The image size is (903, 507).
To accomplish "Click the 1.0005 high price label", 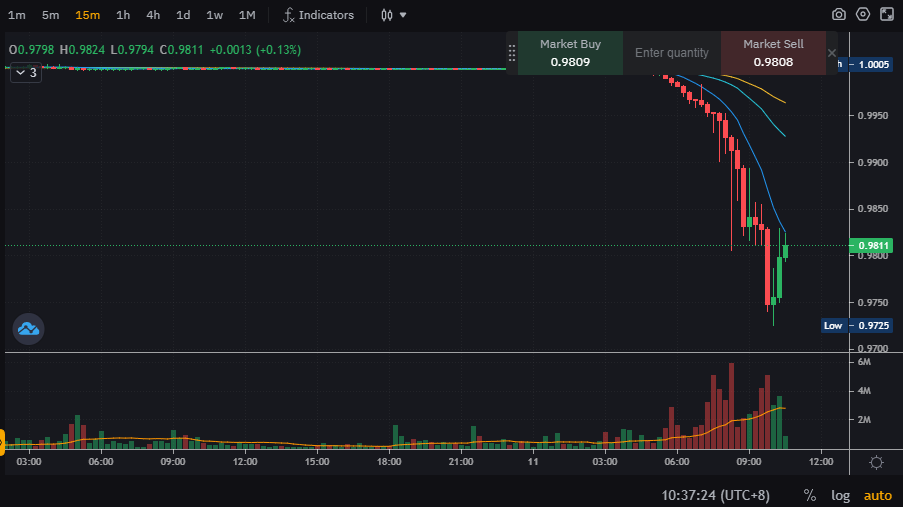I will pyautogui.click(x=871, y=65).
